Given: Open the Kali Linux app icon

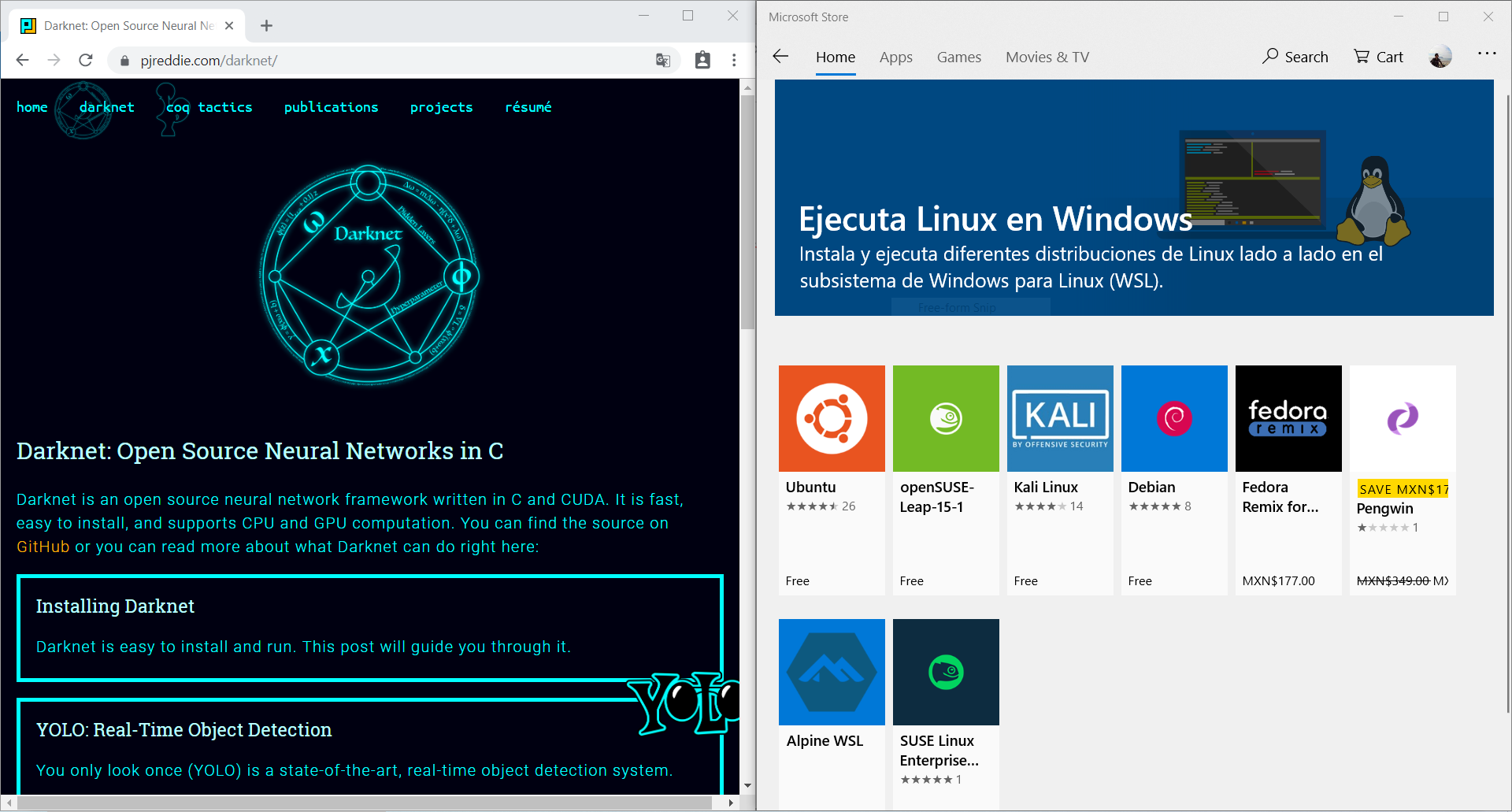Looking at the screenshot, I should pyautogui.click(x=1060, y=418).
